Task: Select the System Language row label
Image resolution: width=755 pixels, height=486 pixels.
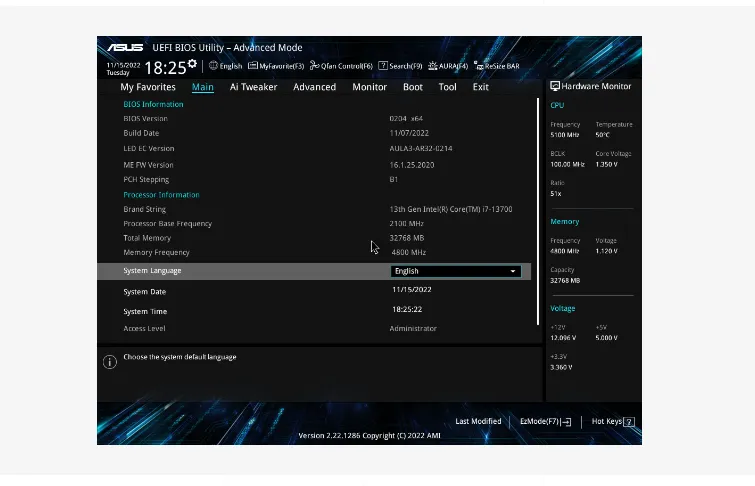Action: point(152,271)
